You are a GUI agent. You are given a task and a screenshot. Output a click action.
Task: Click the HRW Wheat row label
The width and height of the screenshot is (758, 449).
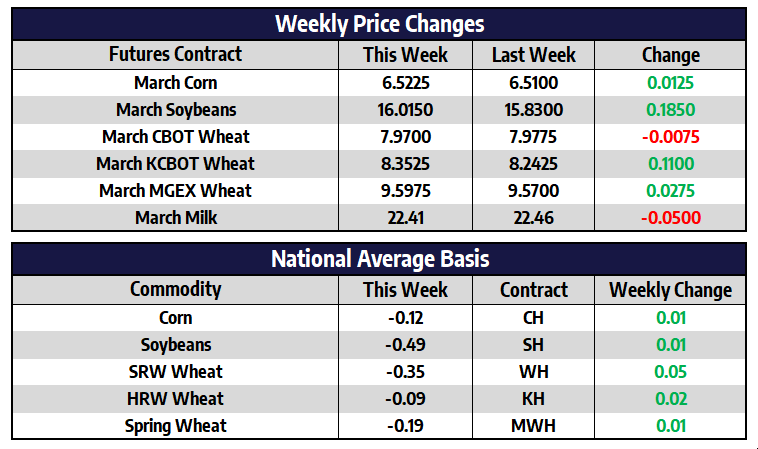click(x=175, y=399)
